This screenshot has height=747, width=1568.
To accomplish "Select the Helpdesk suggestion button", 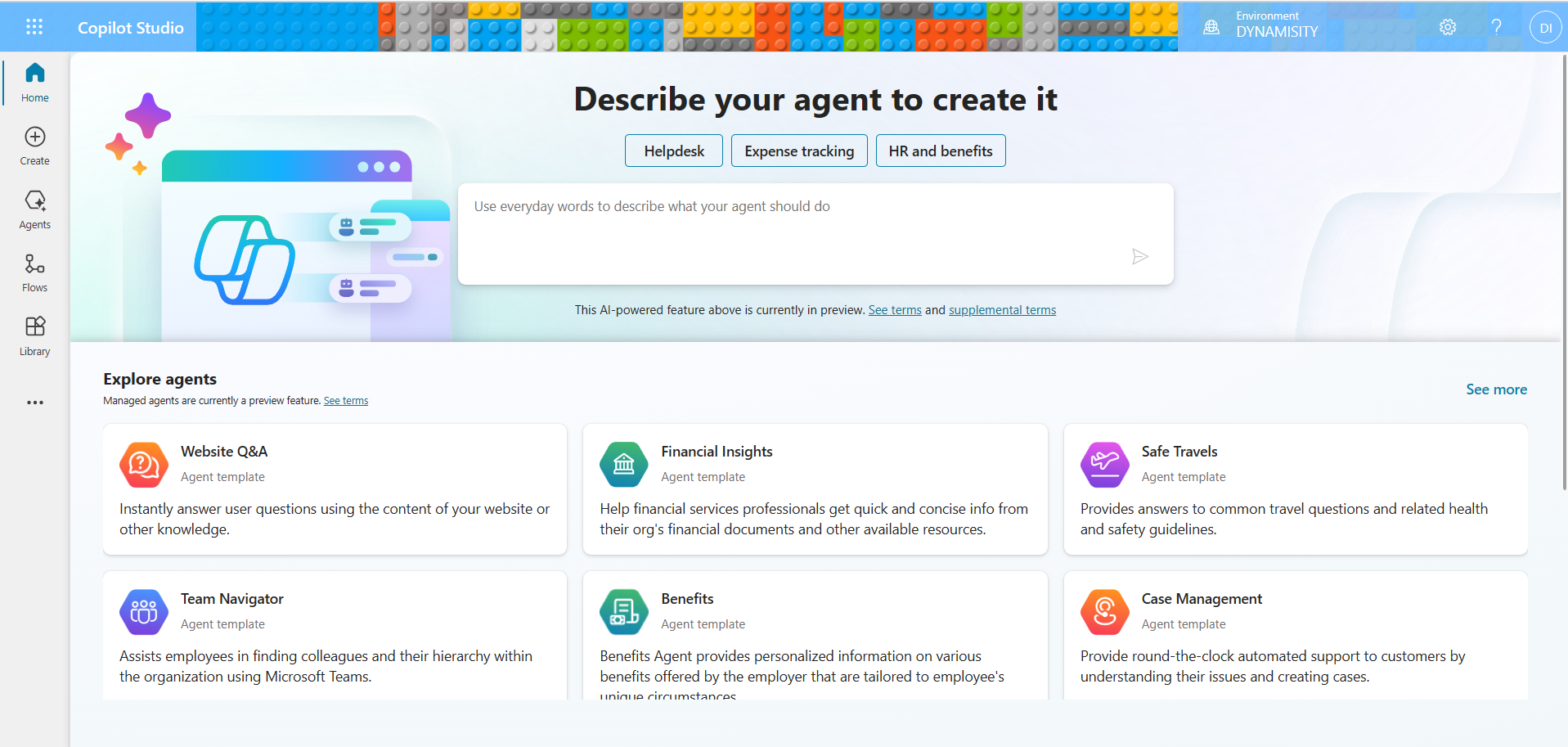I will [x=674, y=151].
